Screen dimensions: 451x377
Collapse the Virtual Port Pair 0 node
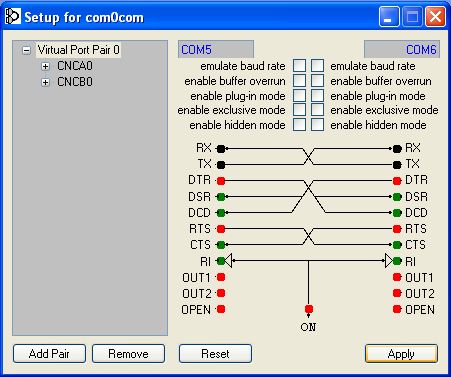coord(26,50)
